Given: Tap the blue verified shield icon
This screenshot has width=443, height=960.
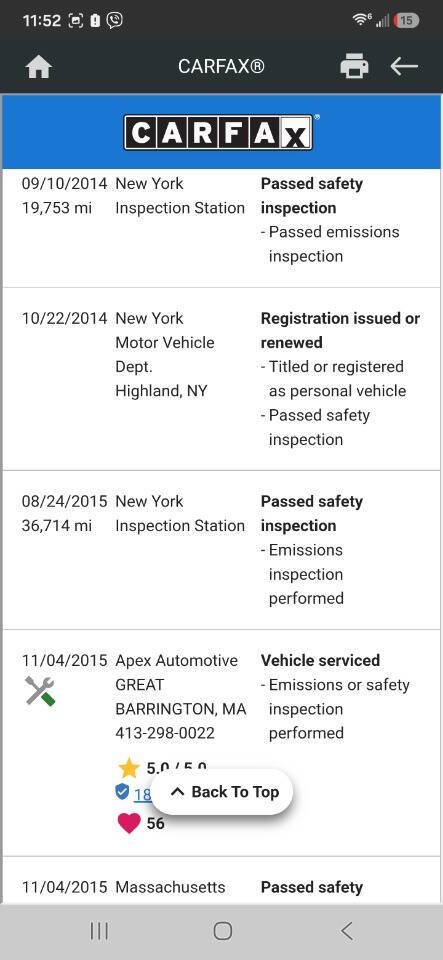Looking at the screenshot, I should (x=122, y=792).
